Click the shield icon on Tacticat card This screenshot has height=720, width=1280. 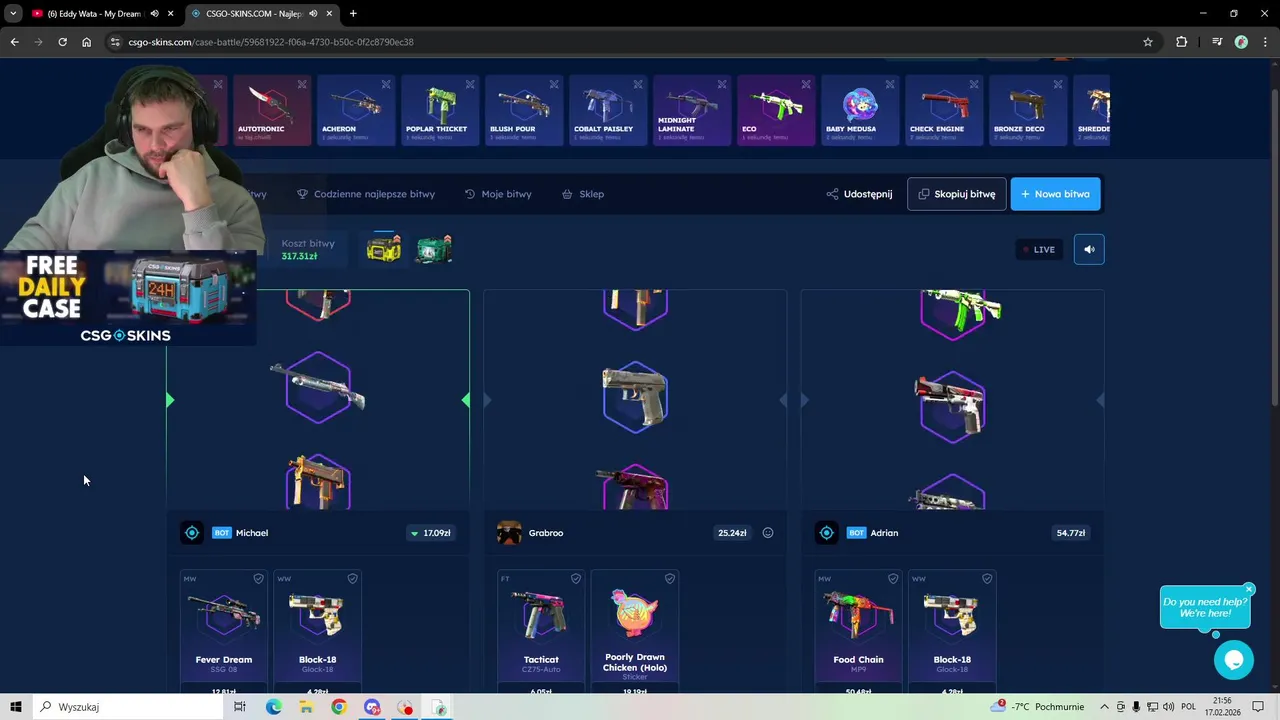coord(576,578)
